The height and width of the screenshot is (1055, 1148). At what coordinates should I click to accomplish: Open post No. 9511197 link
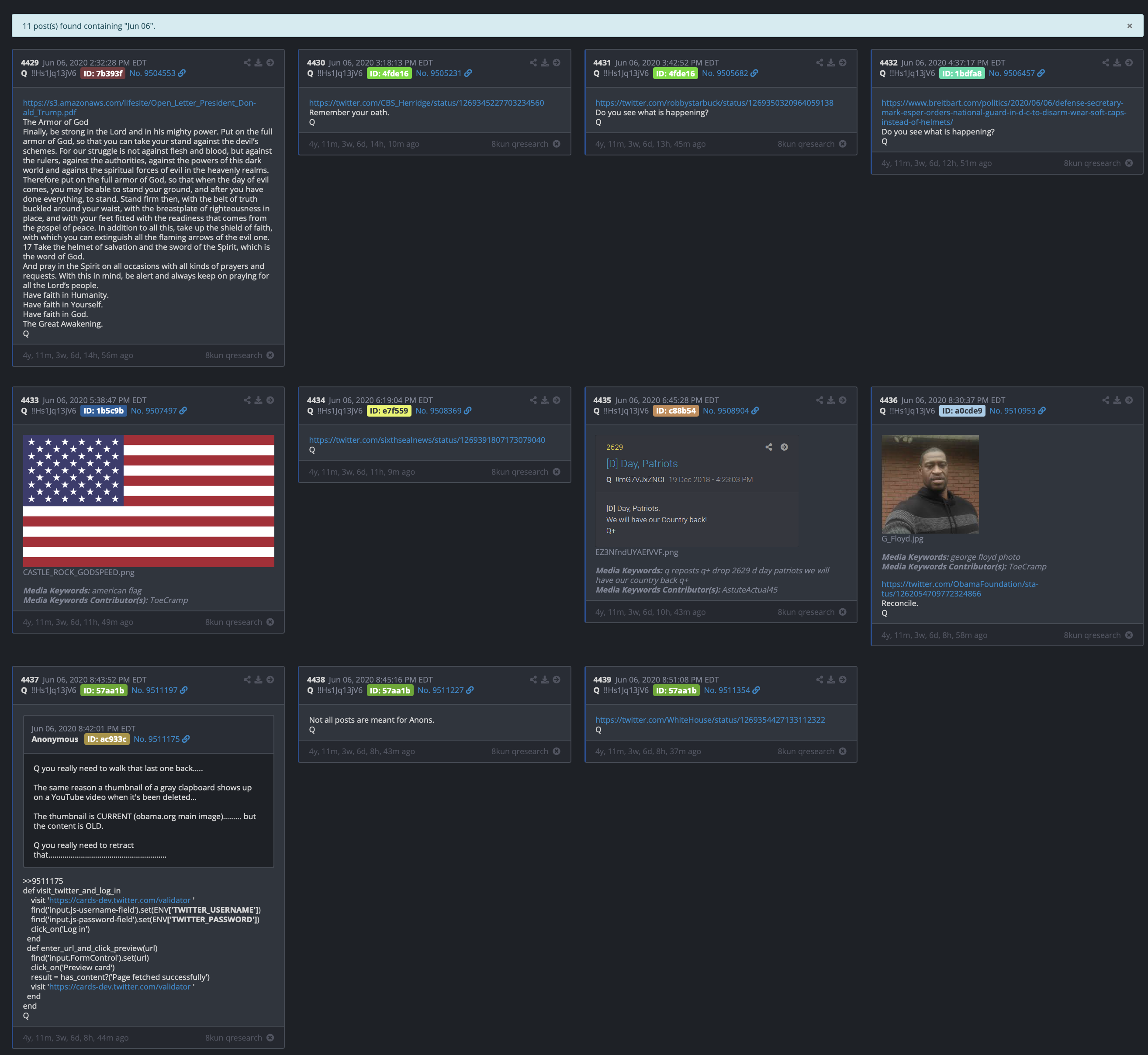(x=154, y=690)
